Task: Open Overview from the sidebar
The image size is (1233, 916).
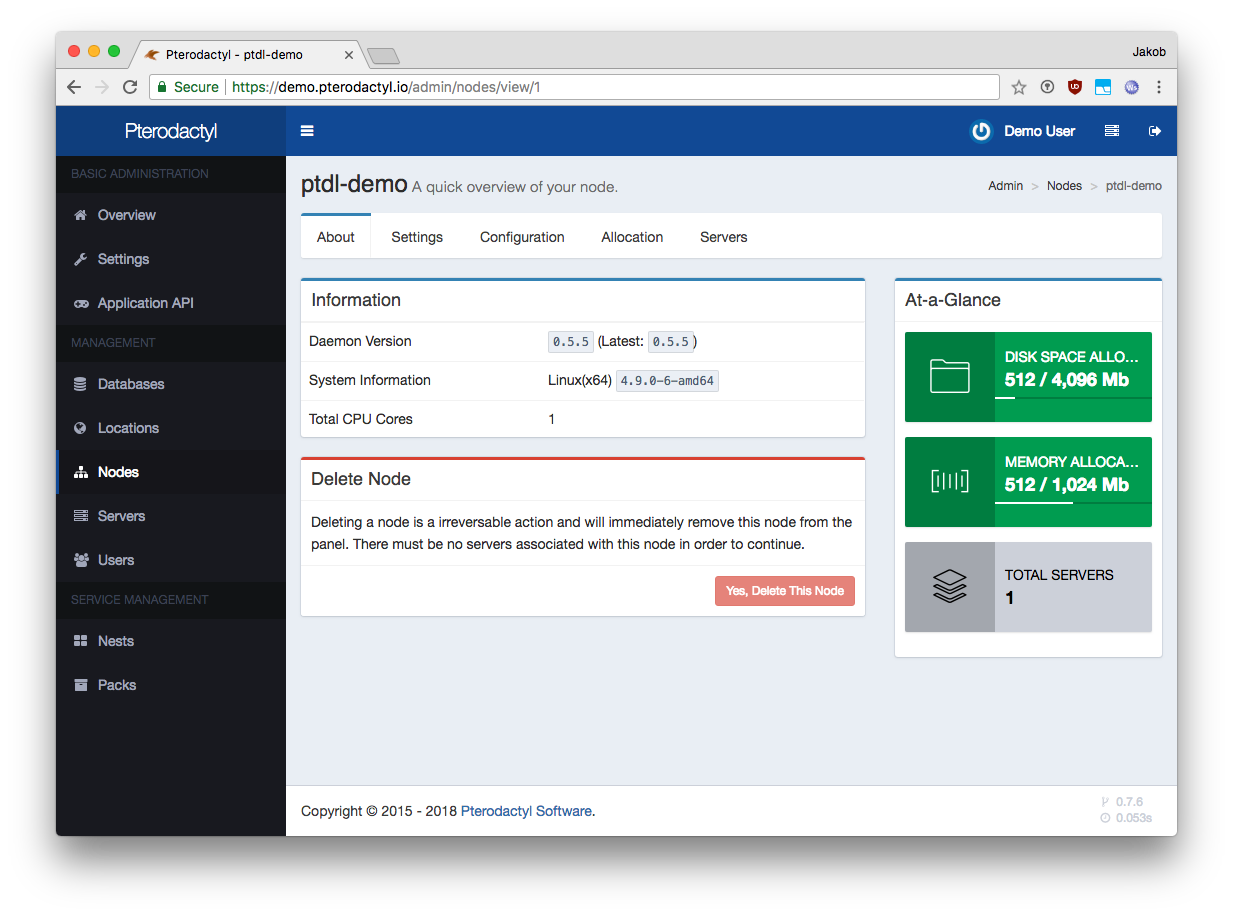Action: coord(126,215)
